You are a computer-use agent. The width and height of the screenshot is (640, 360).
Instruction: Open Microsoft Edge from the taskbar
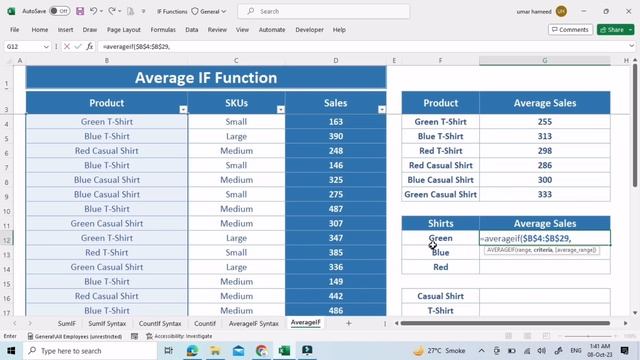coord(192,351)
